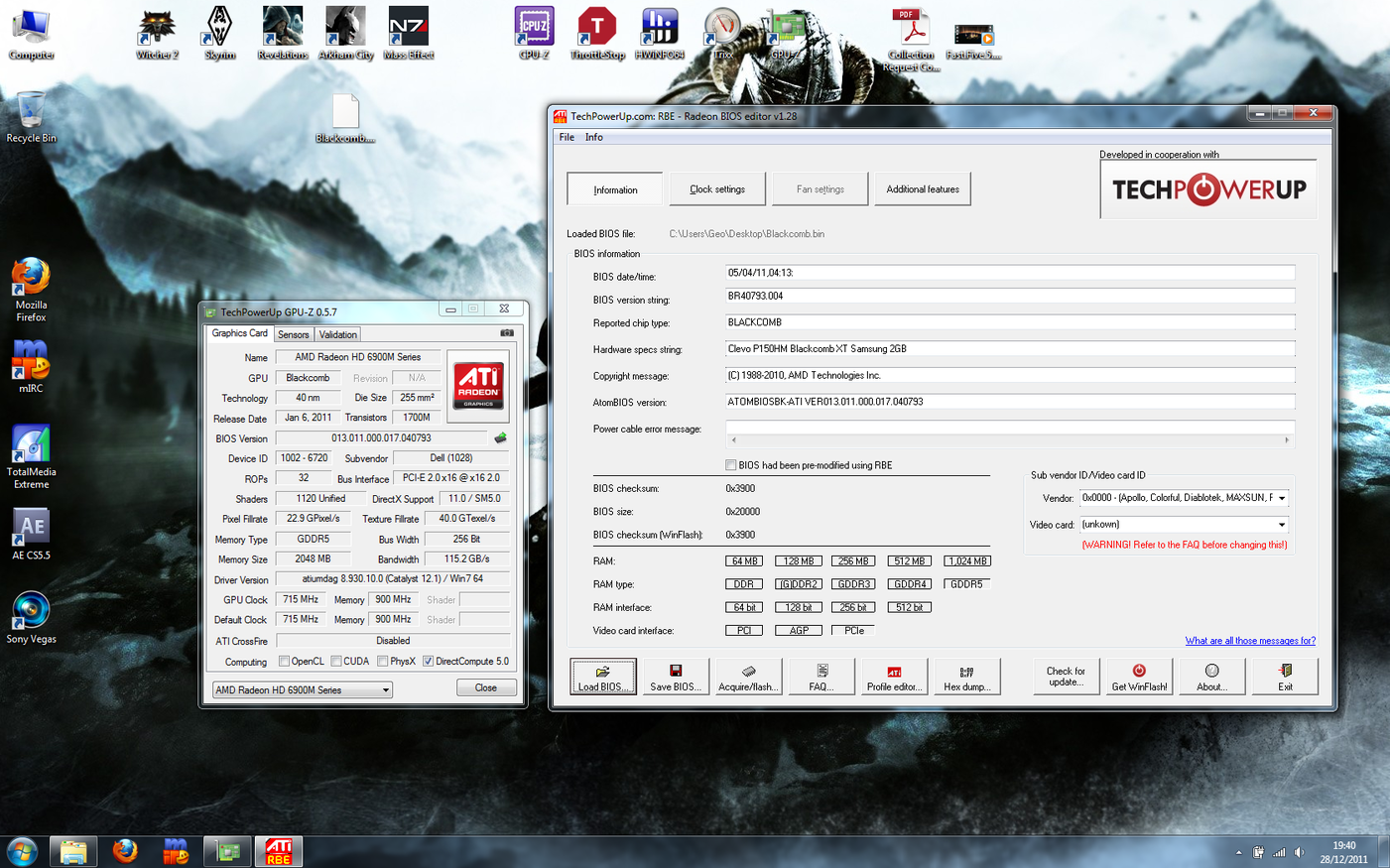Click the PCIe video card interface indicator
Screen dimensions: 1390x868
(854, 631)
